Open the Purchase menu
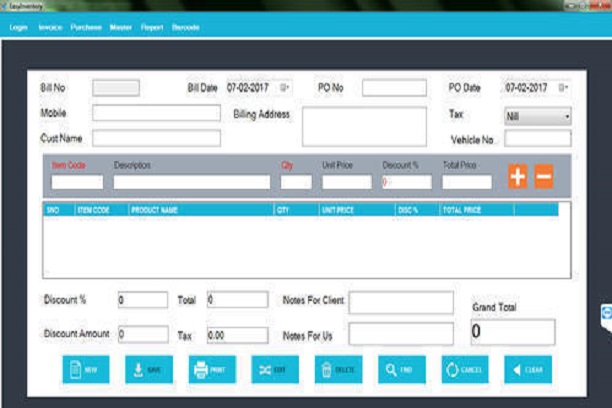Viewport: 612px width, 408px height. [x=86, y=27]
